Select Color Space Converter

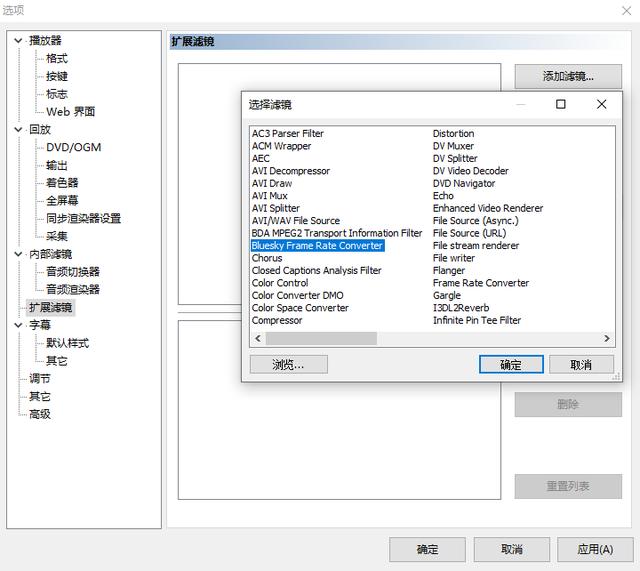point(300,308)
